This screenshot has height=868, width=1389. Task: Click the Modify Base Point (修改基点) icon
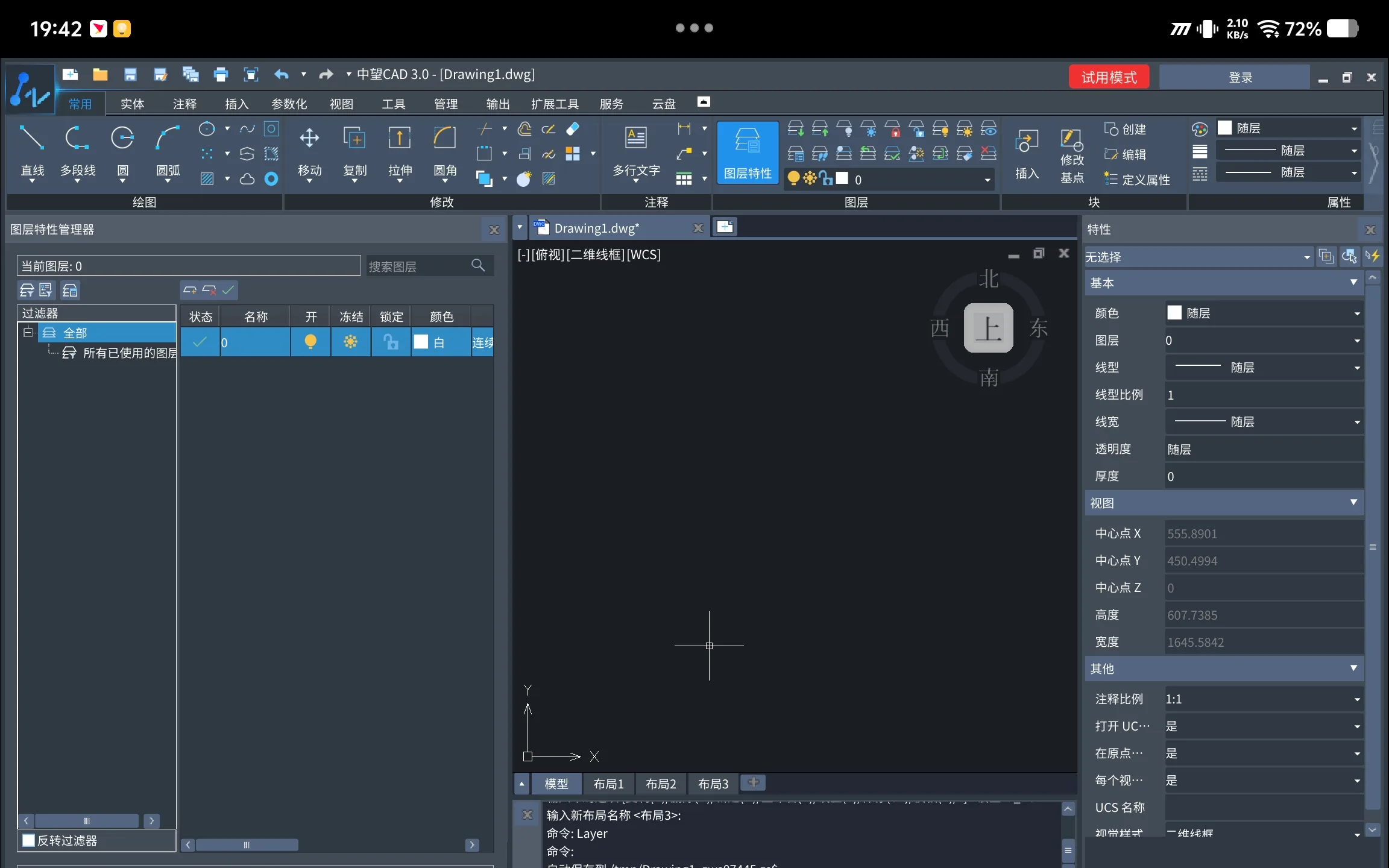point(1072,156)
